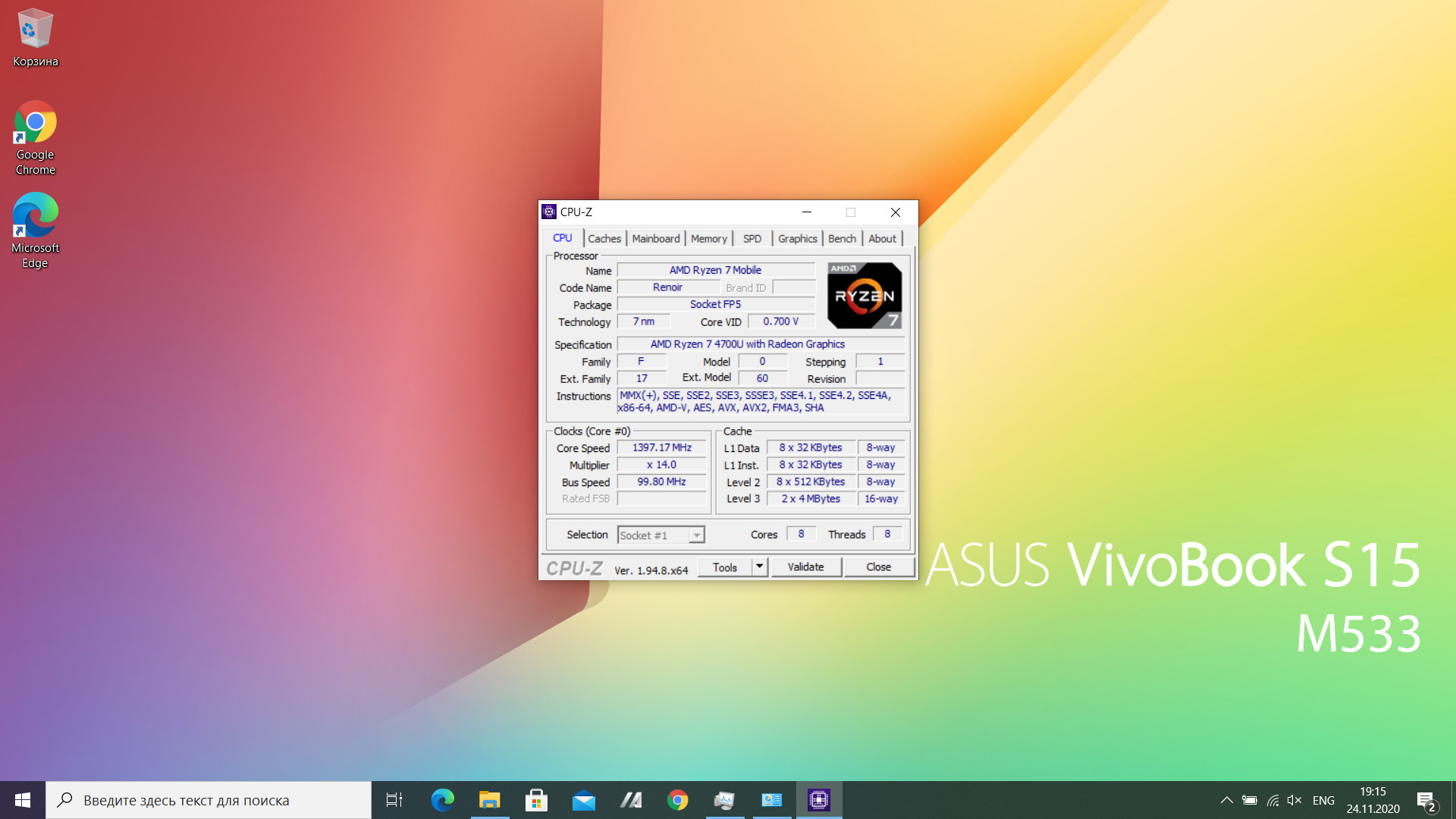Open the Mail app from the taskbar
1456x819 pixels.
coord(583,800)
